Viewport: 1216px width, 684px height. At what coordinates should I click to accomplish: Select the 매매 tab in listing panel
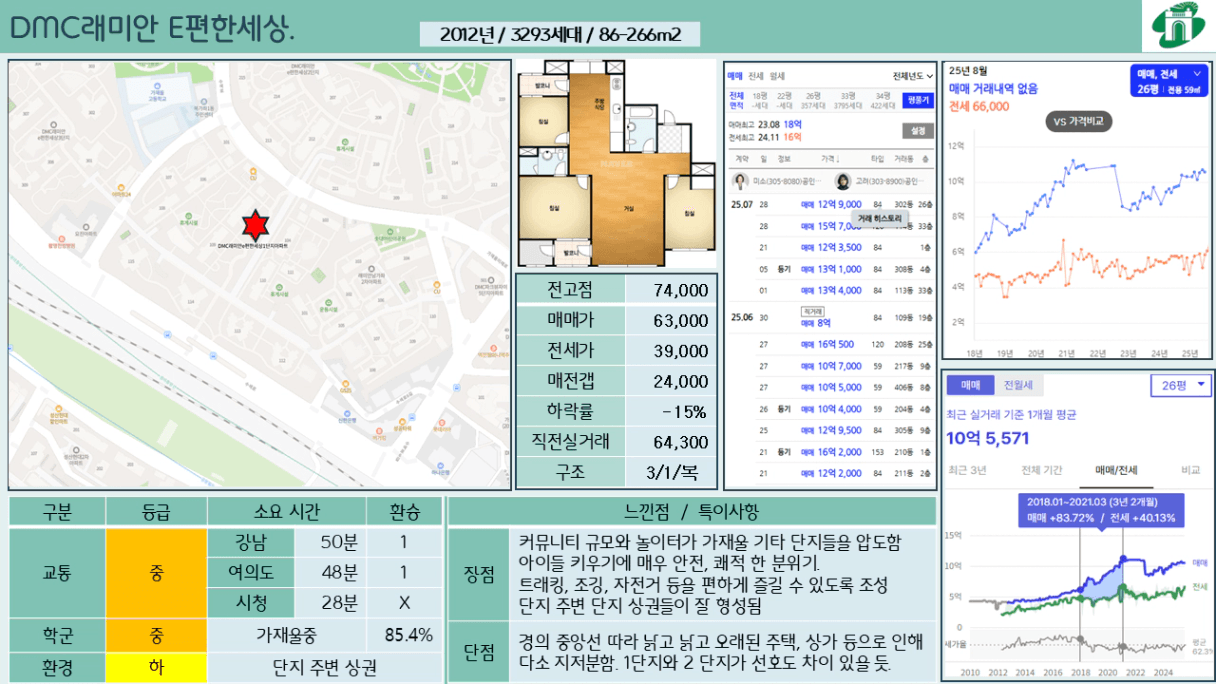[x=735, y=76]
